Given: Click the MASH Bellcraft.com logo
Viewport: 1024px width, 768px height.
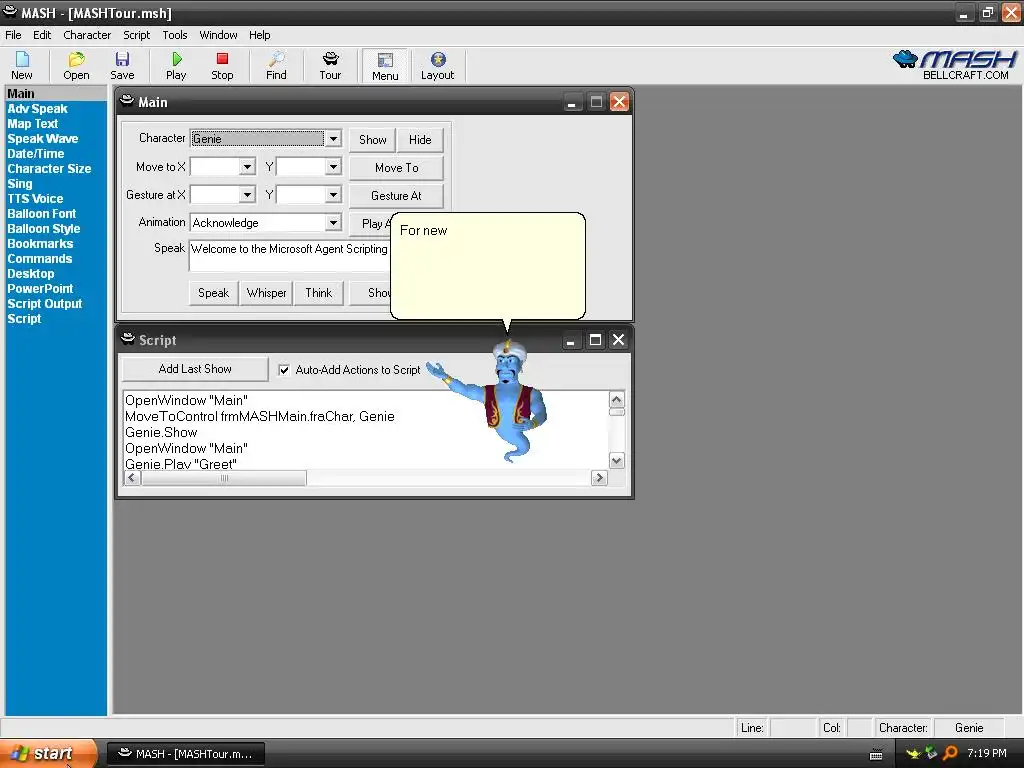Looking at the screenshot, I should click(954, 65).
